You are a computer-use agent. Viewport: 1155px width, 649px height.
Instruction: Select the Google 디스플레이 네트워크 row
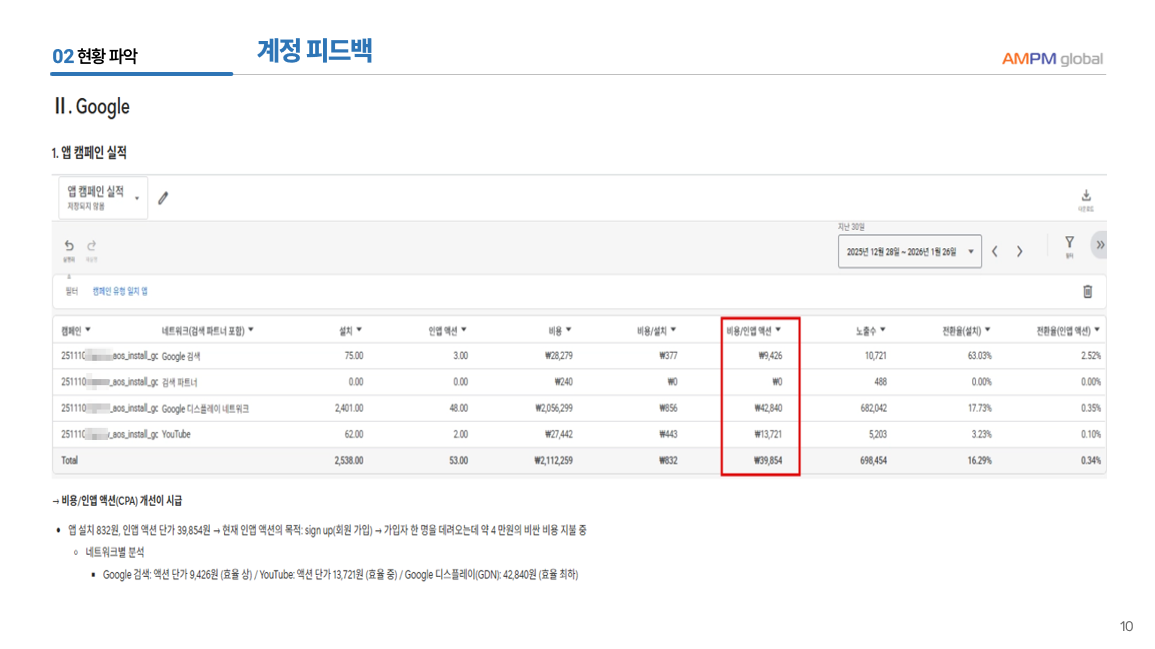[x=205, y=408]
